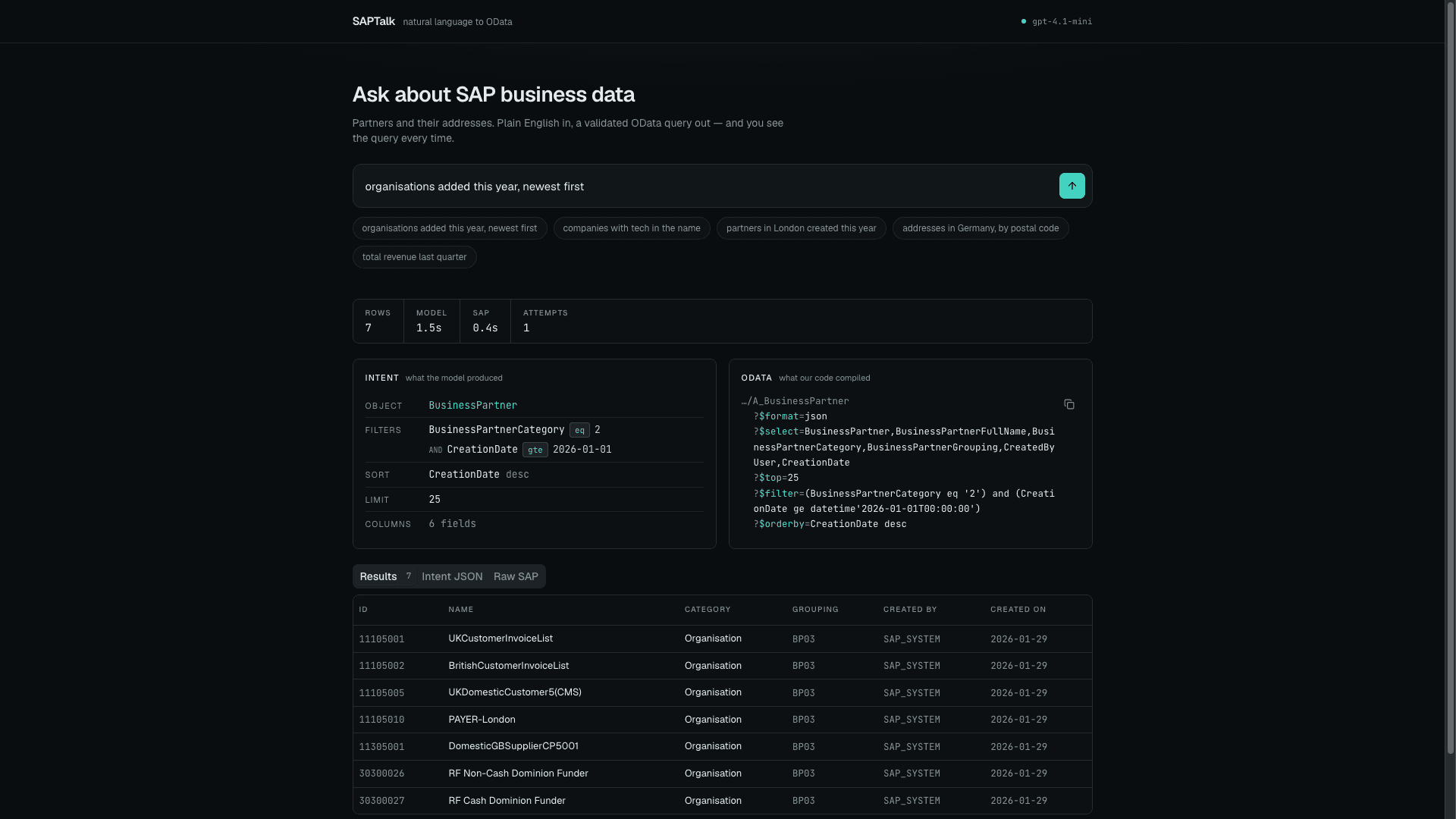Submit the query with the arrow button

[1072, 186]
